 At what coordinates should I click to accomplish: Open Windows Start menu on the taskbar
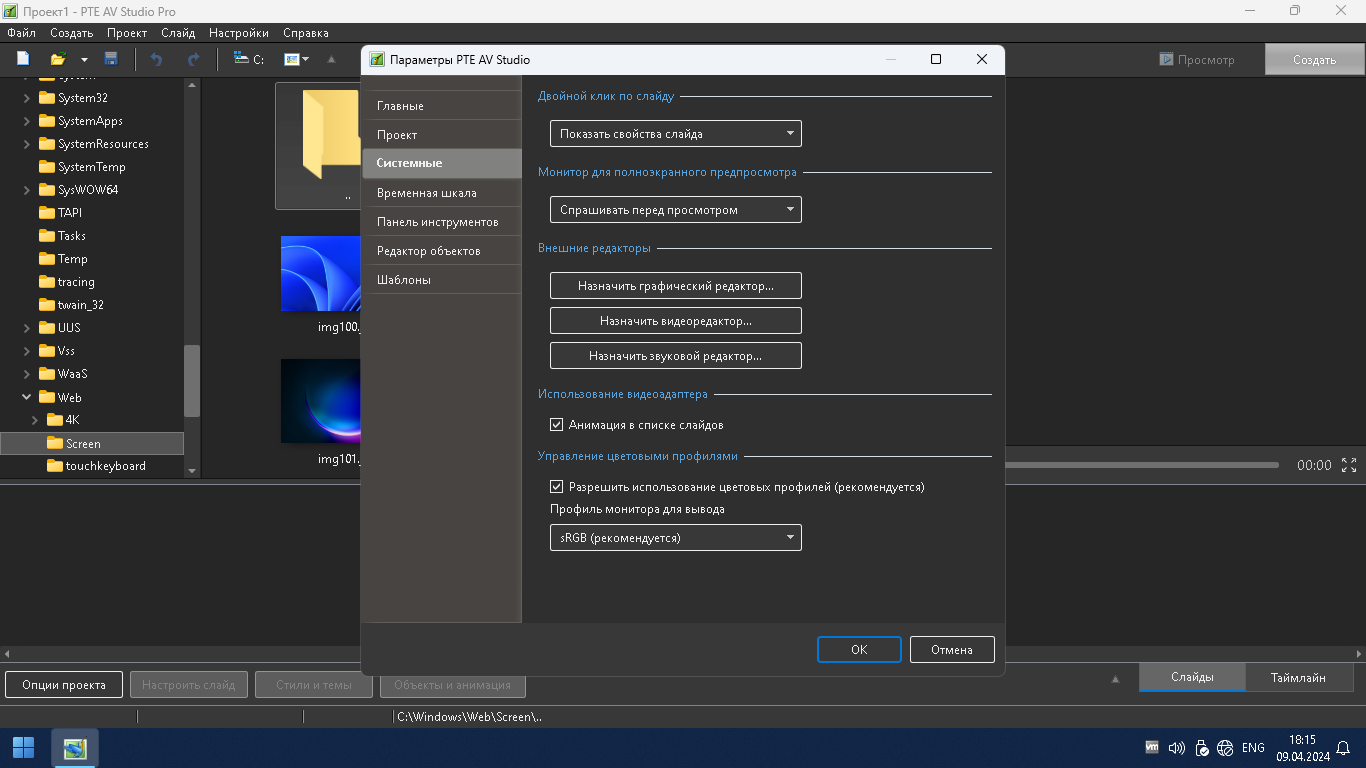click(x=23, y=748)
